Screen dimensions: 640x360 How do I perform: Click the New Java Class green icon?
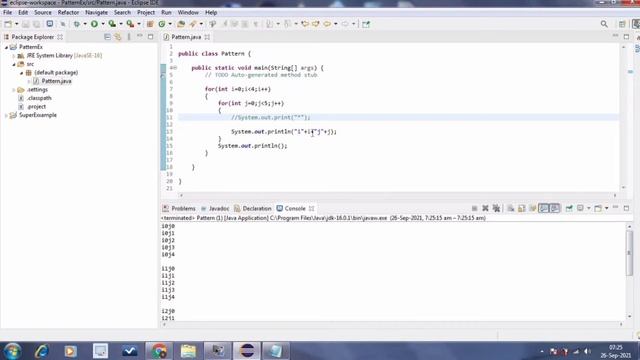point(162,24)
